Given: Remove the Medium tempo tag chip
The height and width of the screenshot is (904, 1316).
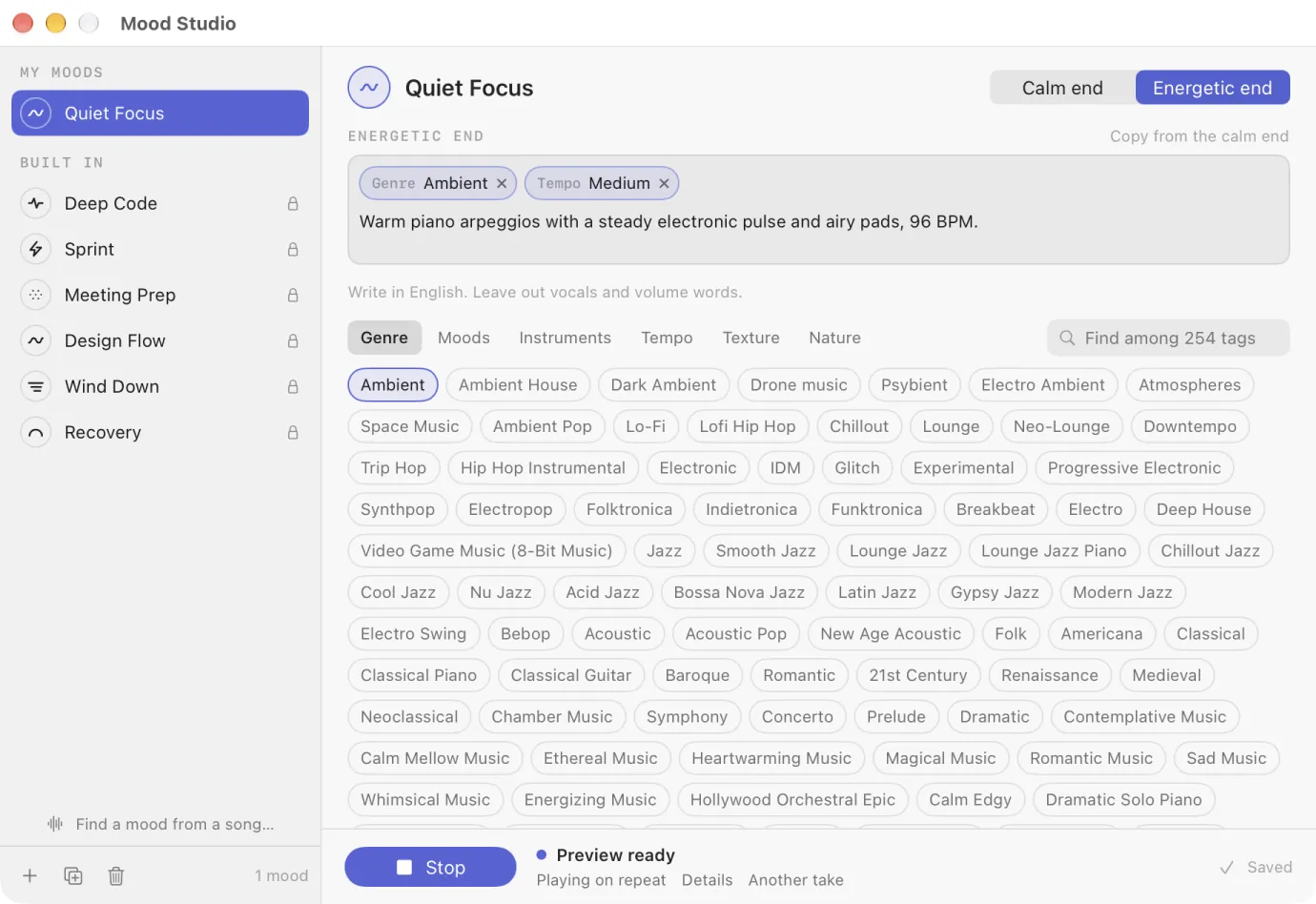Looking at the screenshot, I should click(x=664, y=183).
